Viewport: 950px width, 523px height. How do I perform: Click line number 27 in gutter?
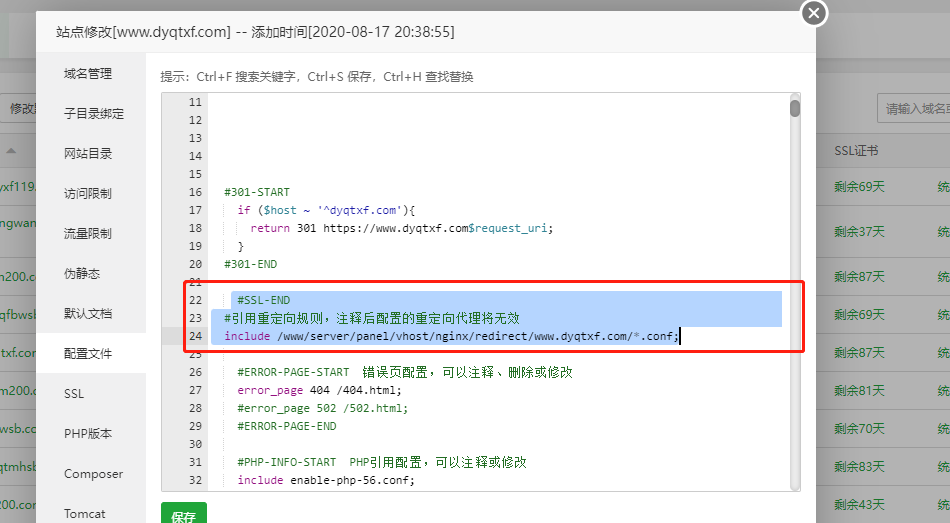(x=195, y=390)
